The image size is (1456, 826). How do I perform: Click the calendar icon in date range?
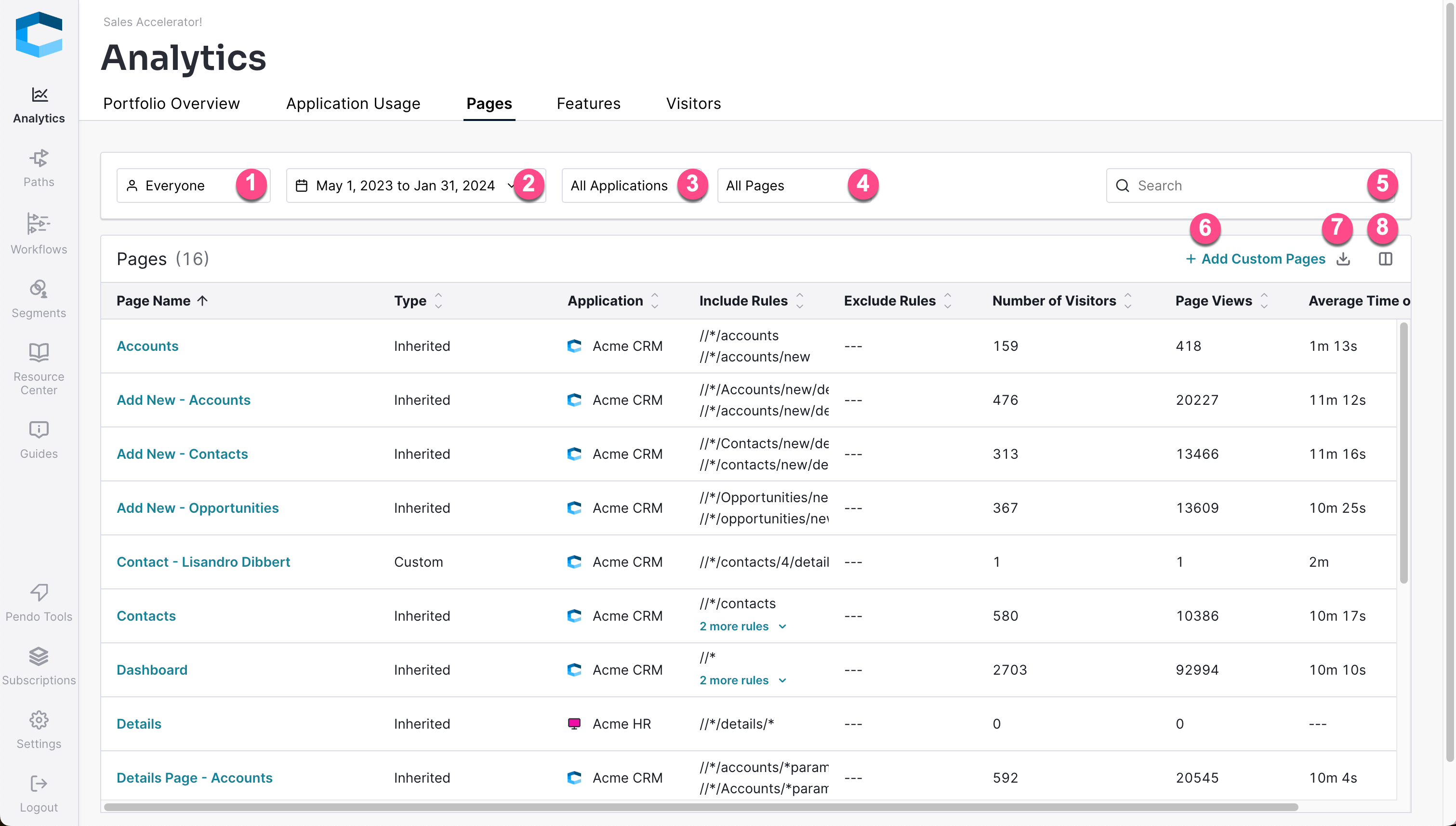(x=302, y=186)
